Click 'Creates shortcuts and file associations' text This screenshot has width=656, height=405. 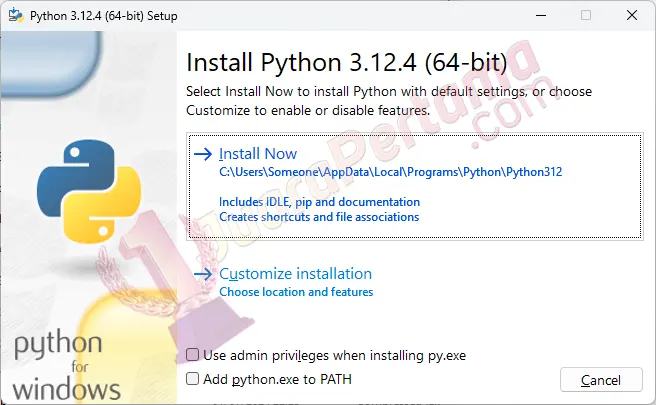tap(319, 217)
